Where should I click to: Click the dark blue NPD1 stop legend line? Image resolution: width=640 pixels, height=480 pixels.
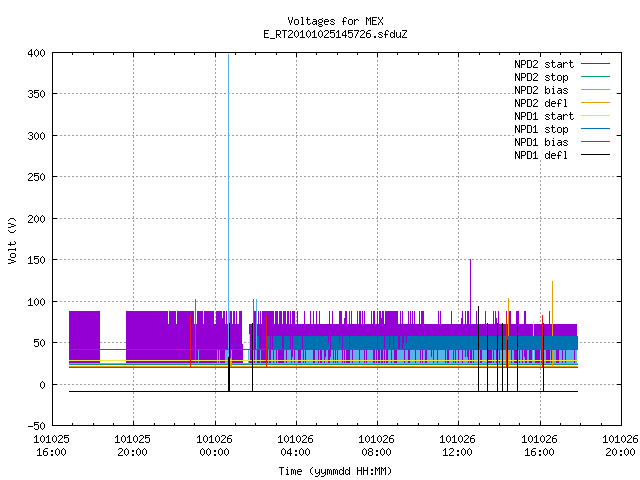coord(596,129)
